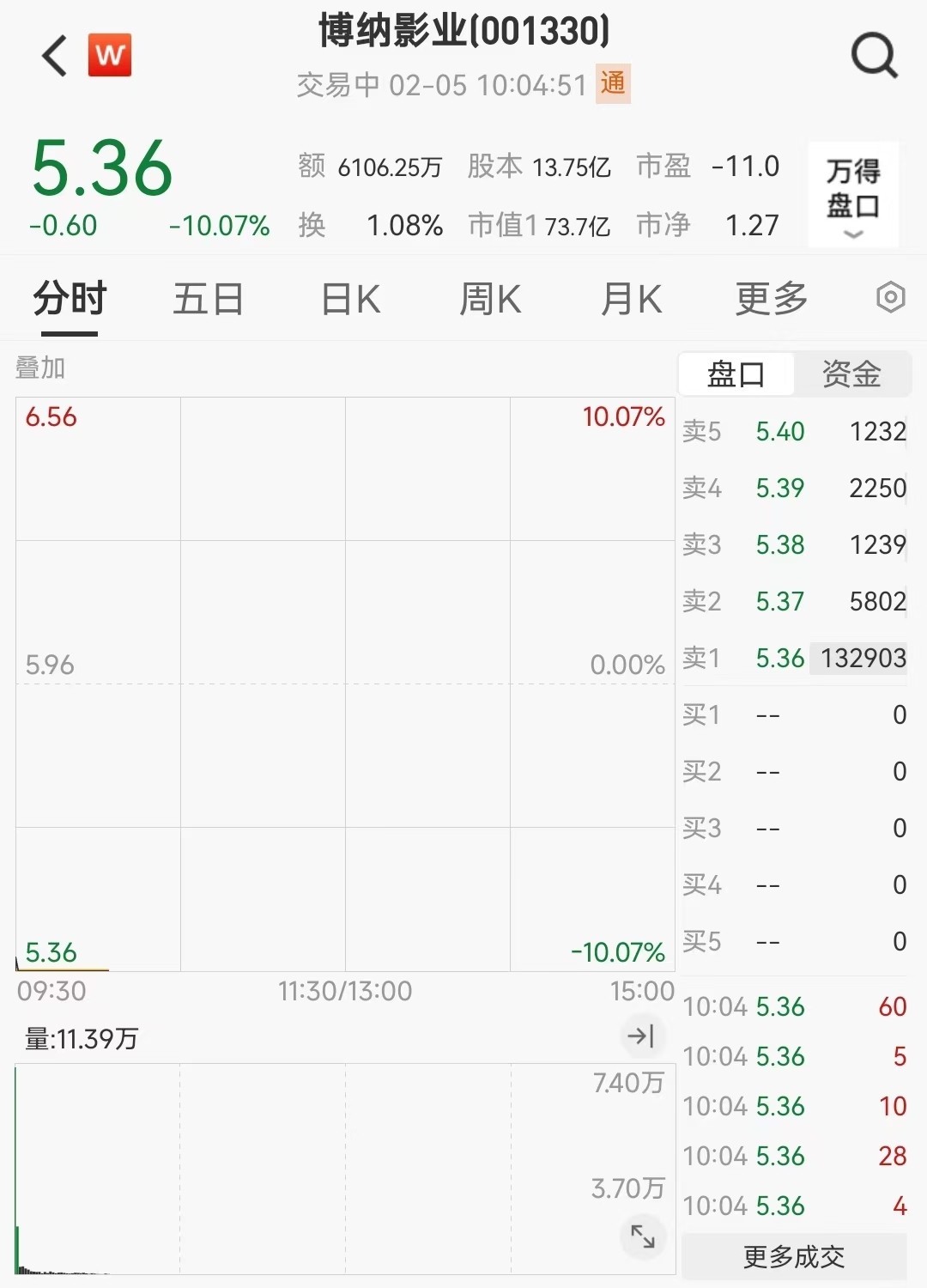Tap the orange 通 badge

tap(613, 84)
